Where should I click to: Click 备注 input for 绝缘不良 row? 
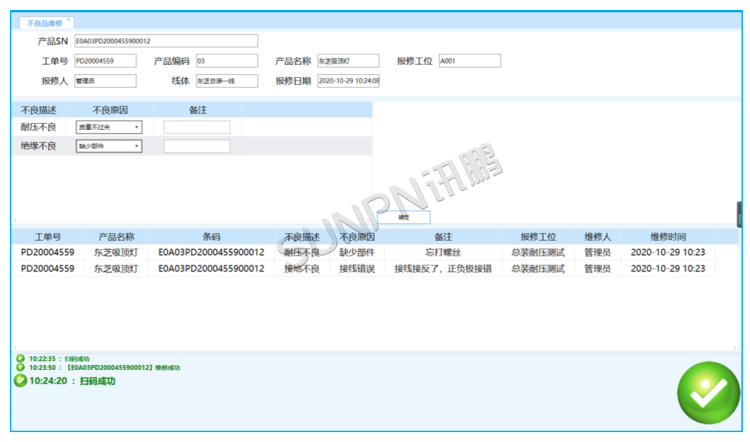[197, 146]
